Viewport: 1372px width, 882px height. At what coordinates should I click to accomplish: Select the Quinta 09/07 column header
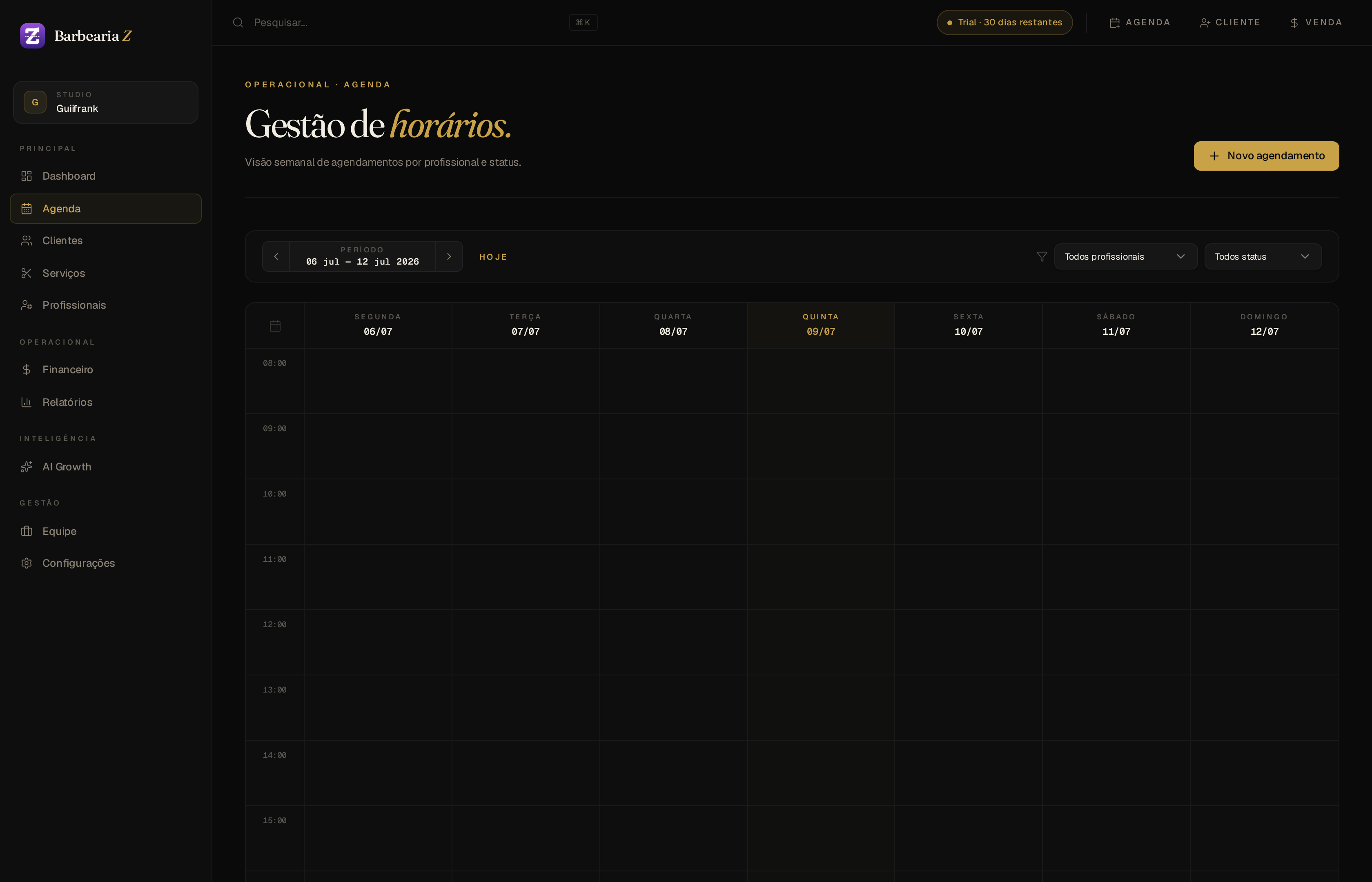[x=821, y=325]
